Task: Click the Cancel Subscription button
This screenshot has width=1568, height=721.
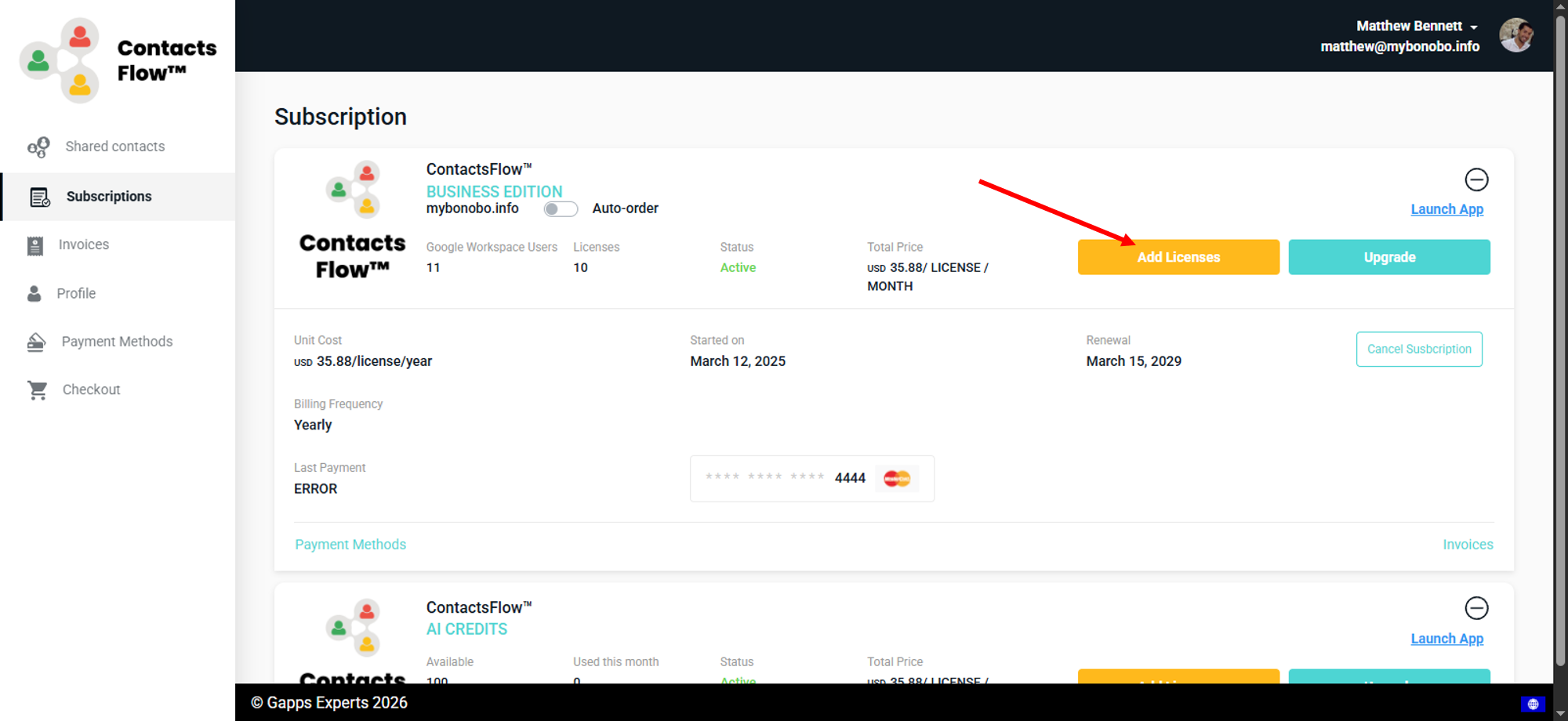Action: click(1418, 350)
